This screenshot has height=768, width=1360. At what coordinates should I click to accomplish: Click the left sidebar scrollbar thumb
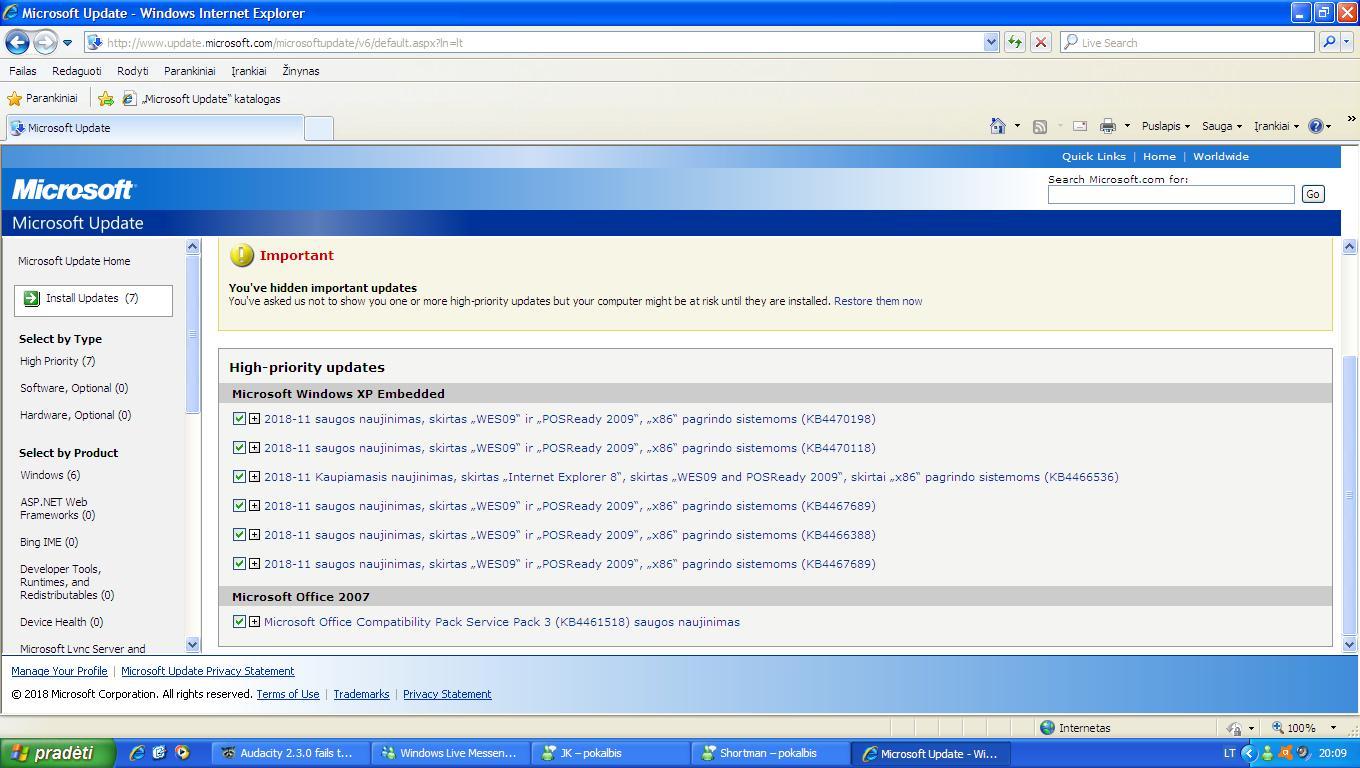point(193,334)
